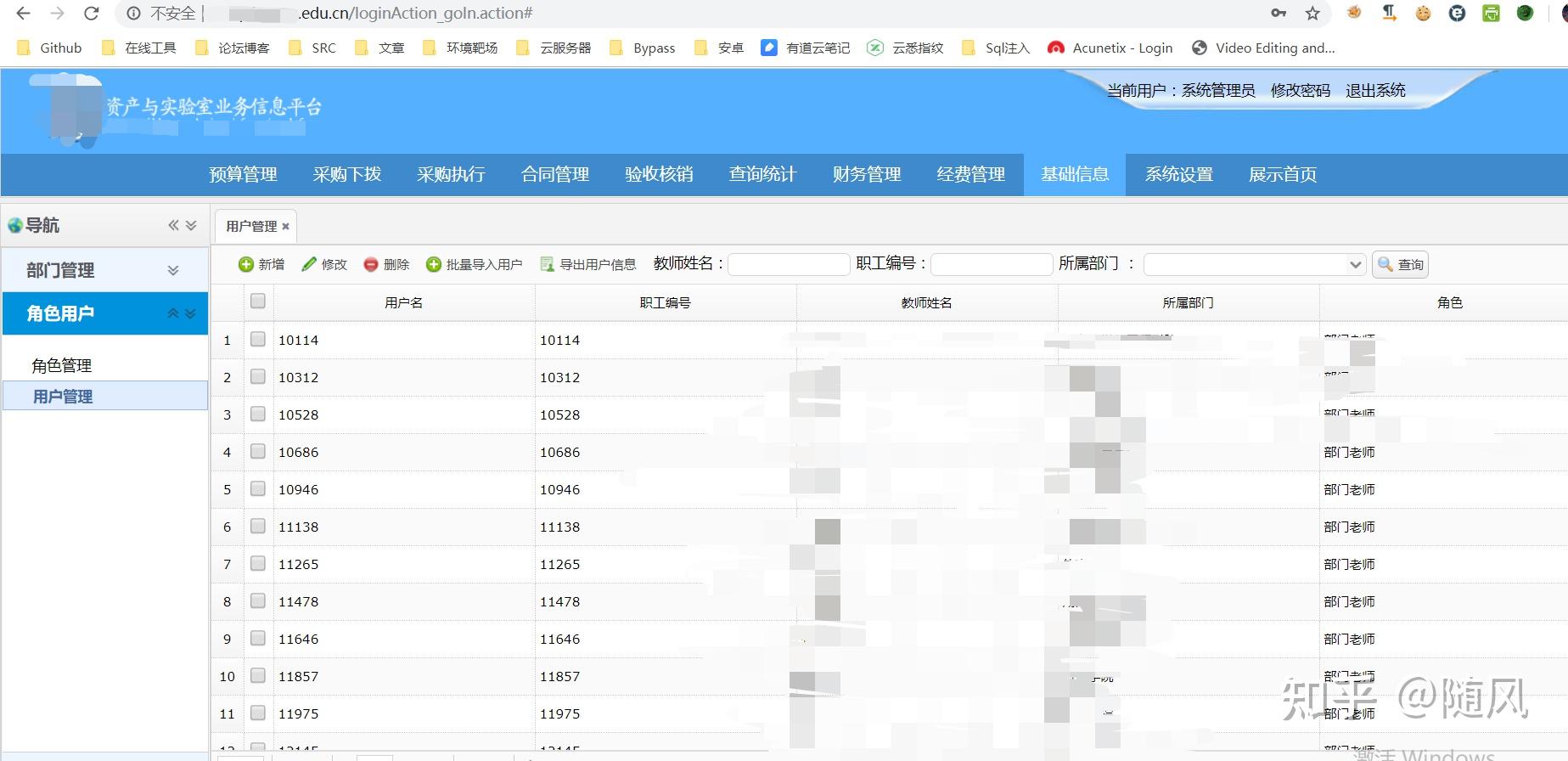
Task: Open the 云悉指纹 bookmark
Action: (x=905, y=48)
